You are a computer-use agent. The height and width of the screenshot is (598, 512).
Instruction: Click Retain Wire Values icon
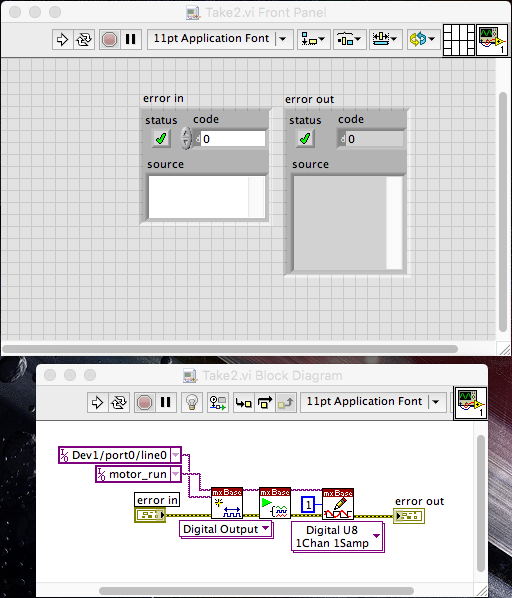click(x=218, y=402)
